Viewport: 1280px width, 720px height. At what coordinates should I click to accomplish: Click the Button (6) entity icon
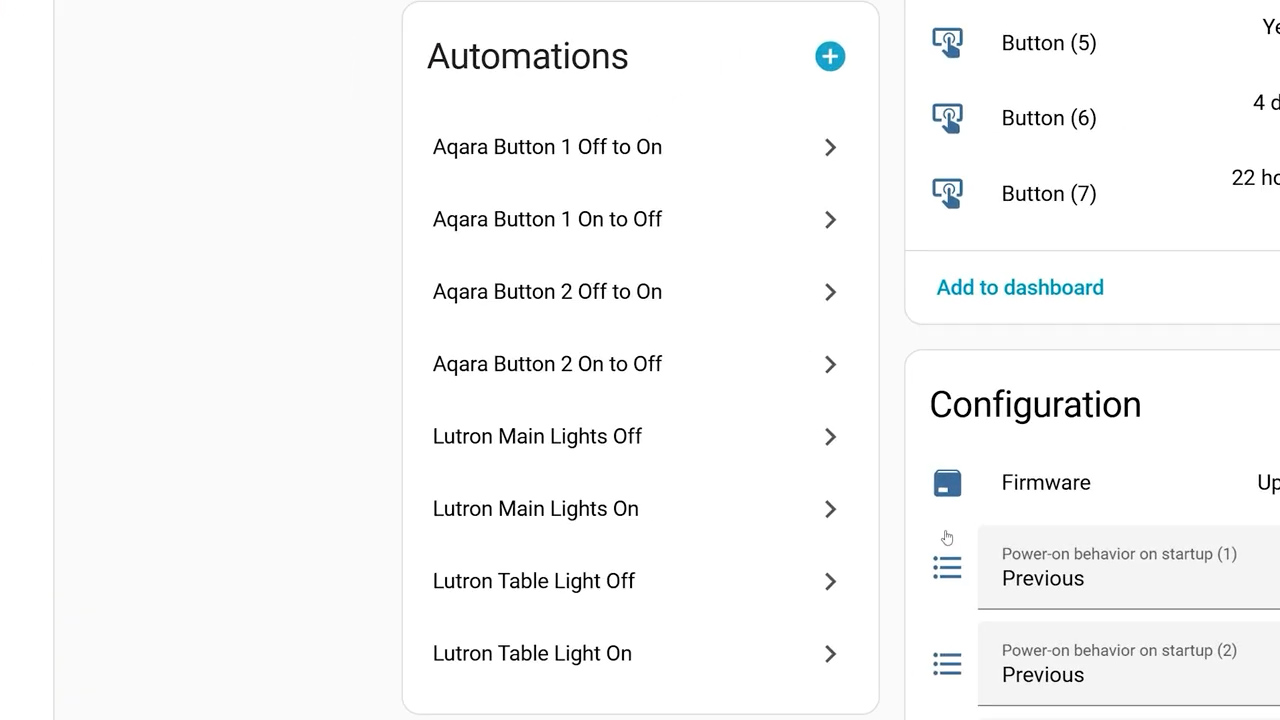point(947,118)
